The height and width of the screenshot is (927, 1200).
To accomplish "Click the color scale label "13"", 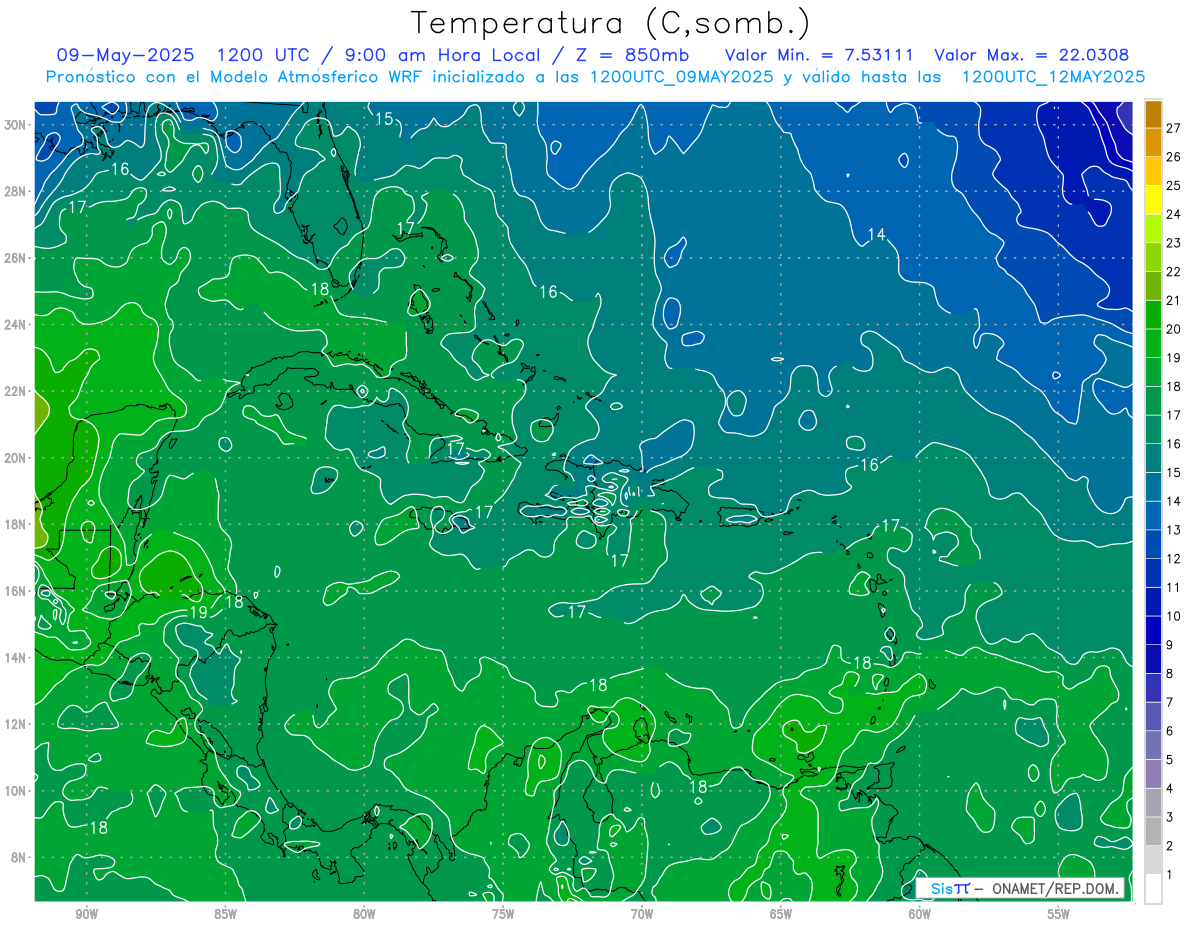I will [x=1174, y=530].
